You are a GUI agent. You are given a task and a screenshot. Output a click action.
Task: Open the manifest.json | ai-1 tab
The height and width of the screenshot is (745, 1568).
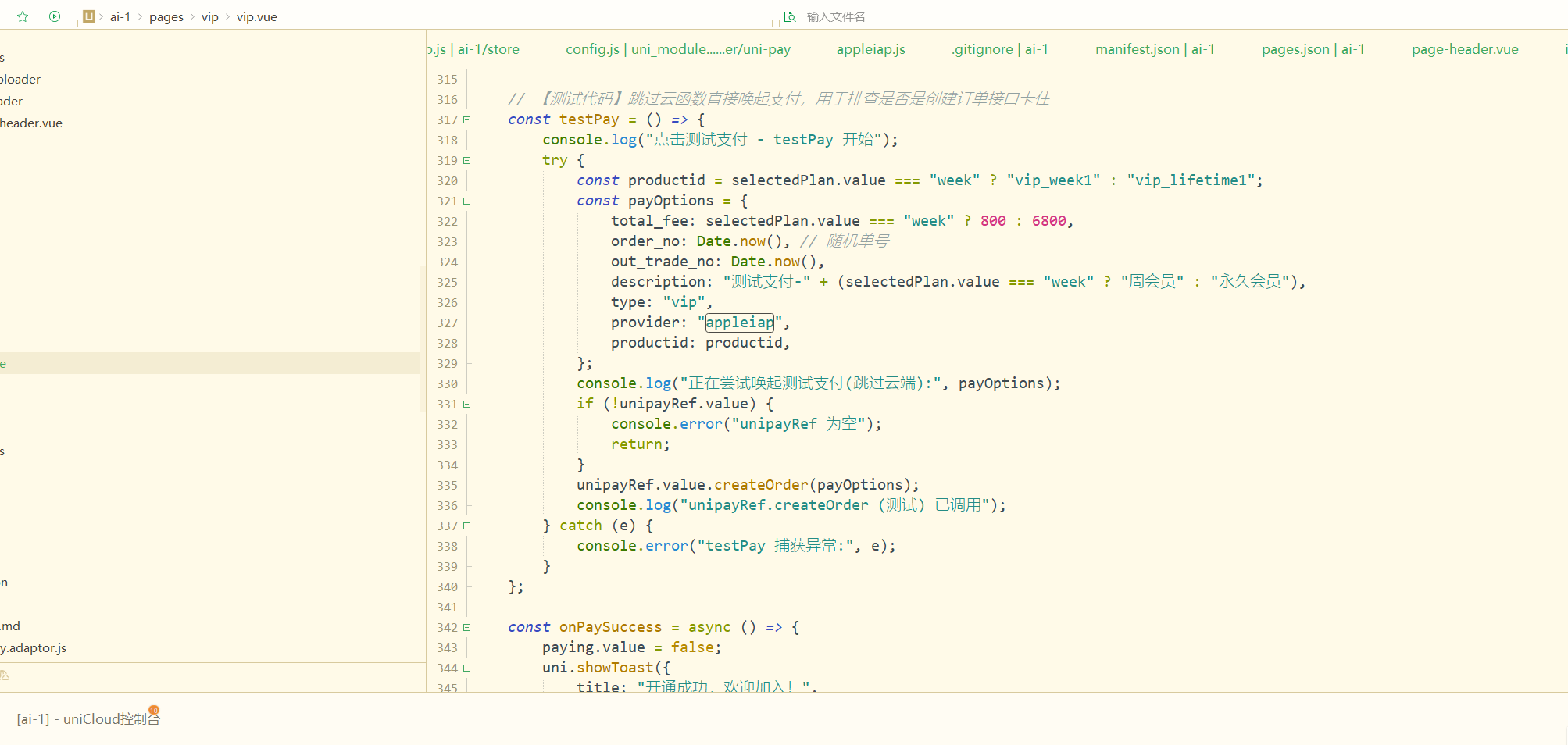(1154, 49)
